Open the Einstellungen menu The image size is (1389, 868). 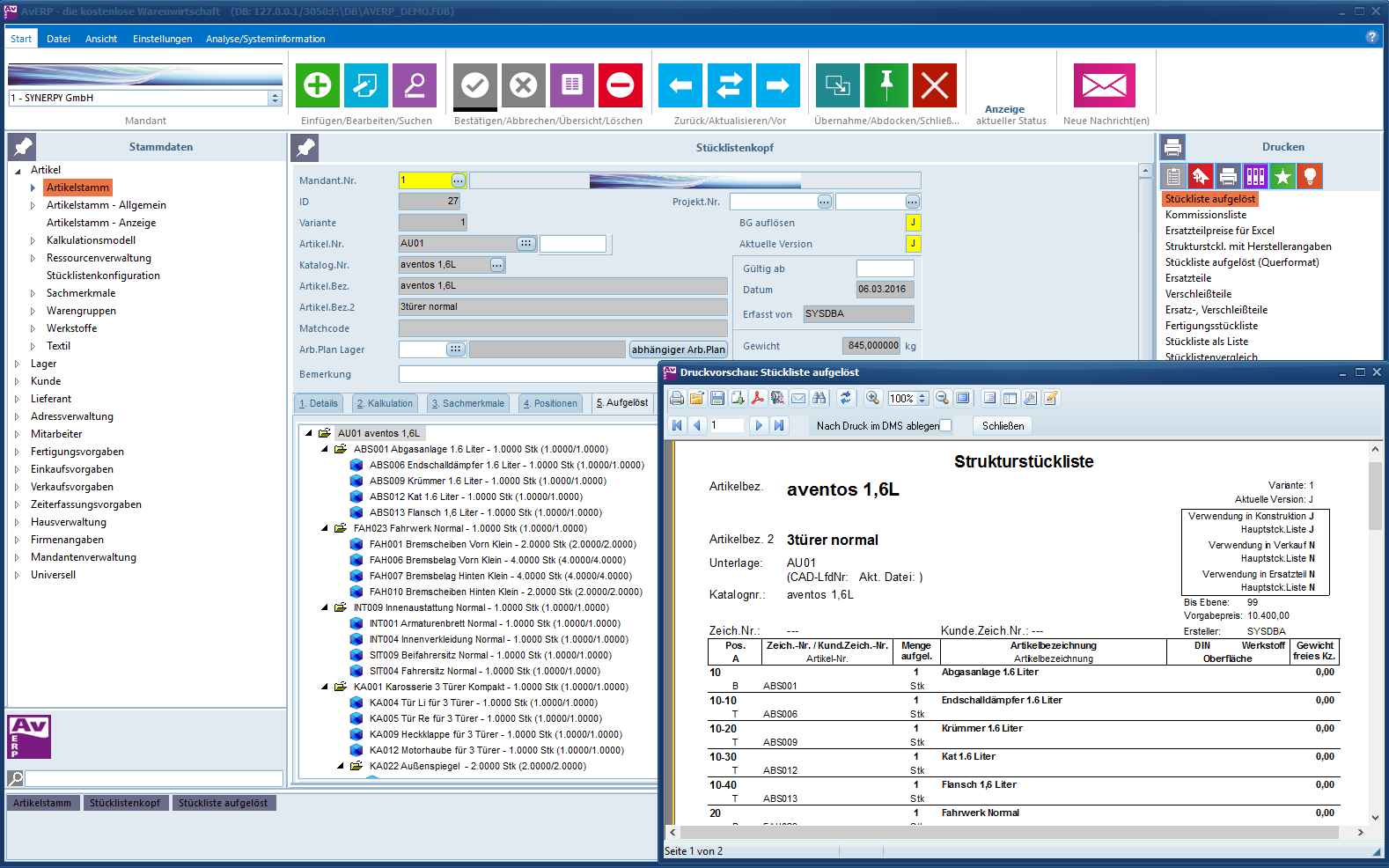tap(162, 39)
